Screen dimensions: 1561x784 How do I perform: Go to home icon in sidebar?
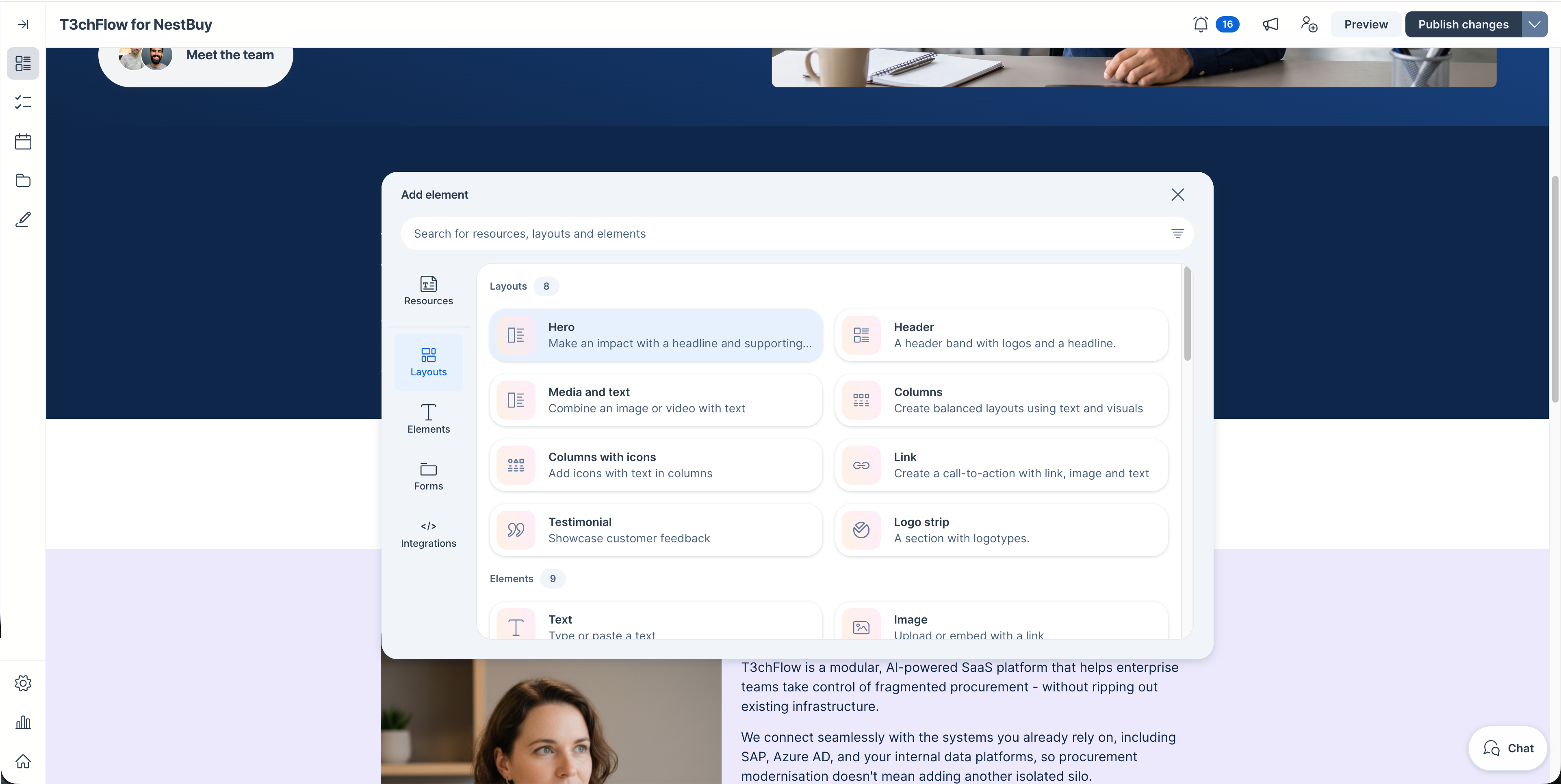[23, 761]
